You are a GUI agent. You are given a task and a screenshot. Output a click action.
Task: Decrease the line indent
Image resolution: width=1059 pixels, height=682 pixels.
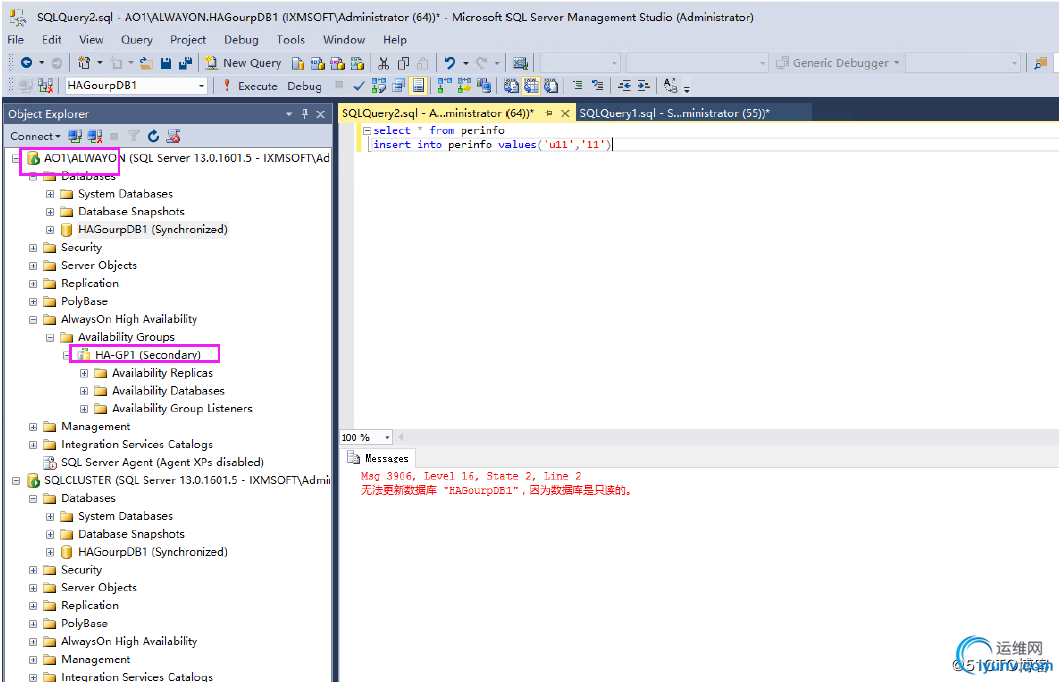(624, 86)
